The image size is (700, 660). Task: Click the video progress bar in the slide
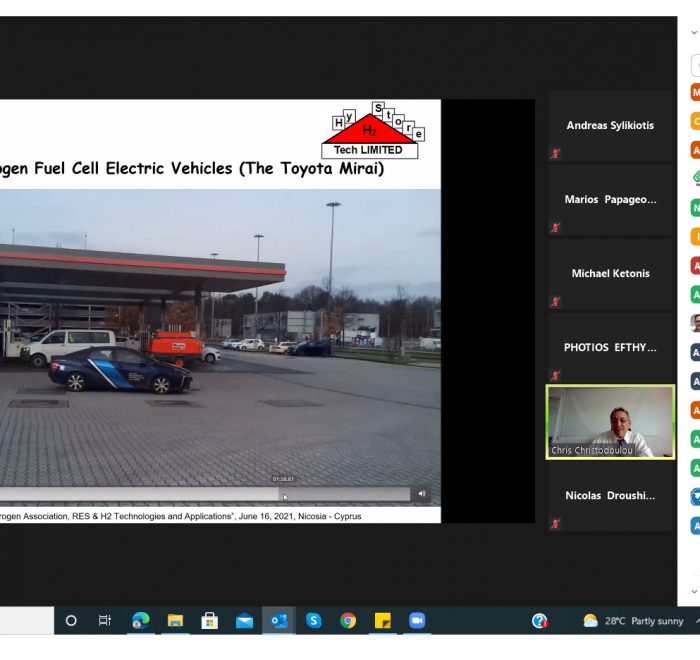tap(205, 493)
